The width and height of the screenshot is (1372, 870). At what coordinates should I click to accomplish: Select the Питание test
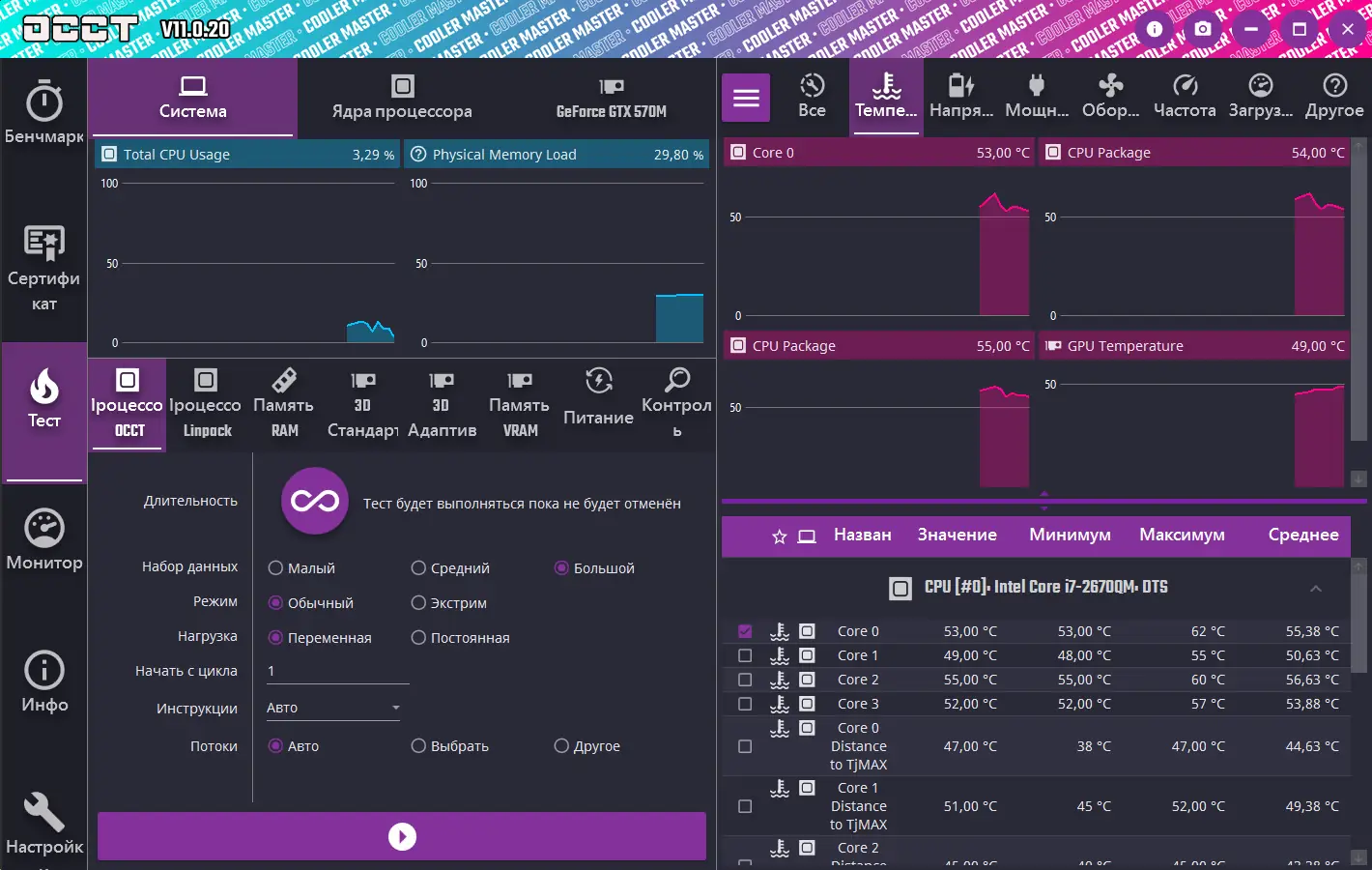point(598,404)
